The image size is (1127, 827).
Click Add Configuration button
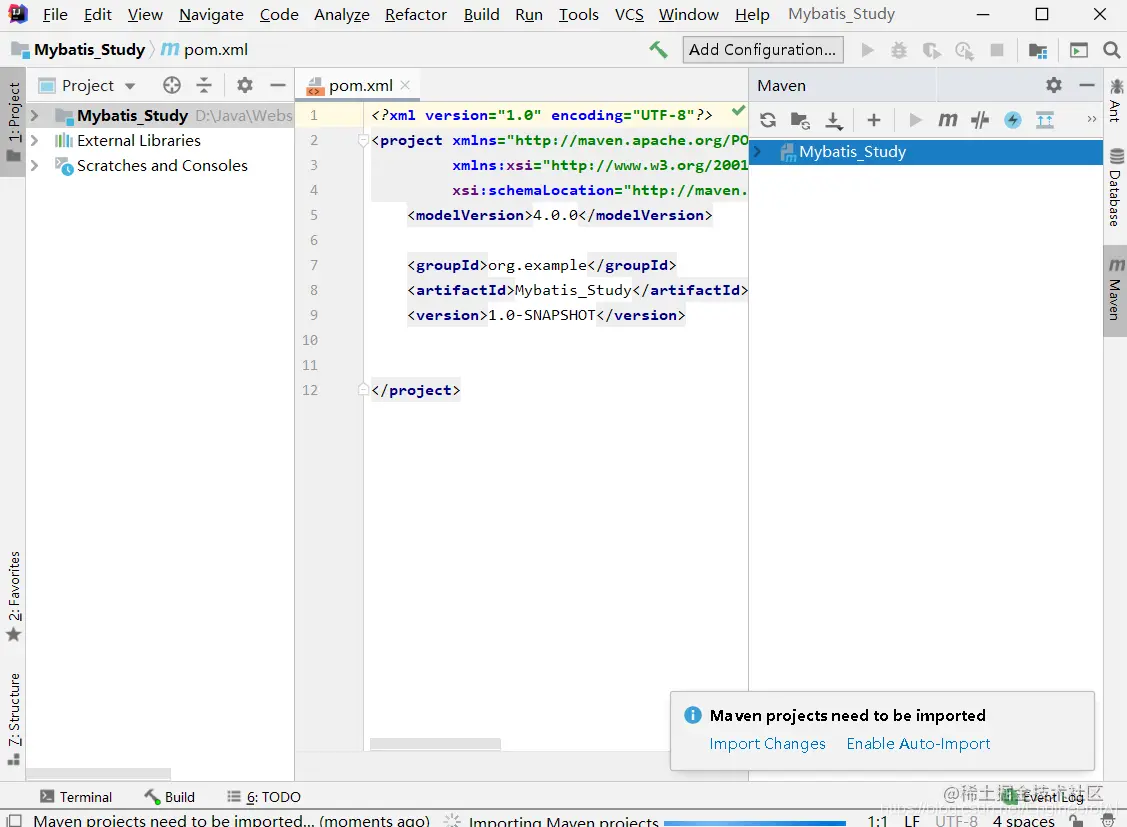tap(763, 50)
